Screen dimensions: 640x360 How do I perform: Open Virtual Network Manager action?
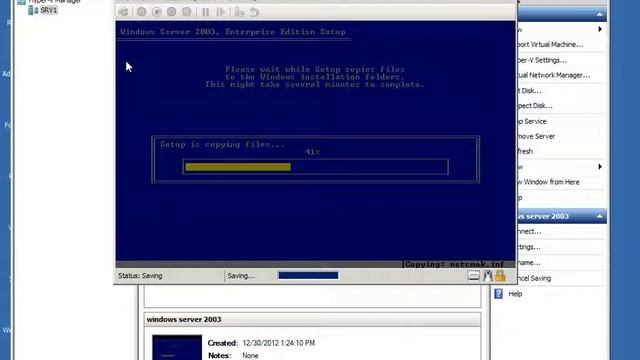[553, 75]
